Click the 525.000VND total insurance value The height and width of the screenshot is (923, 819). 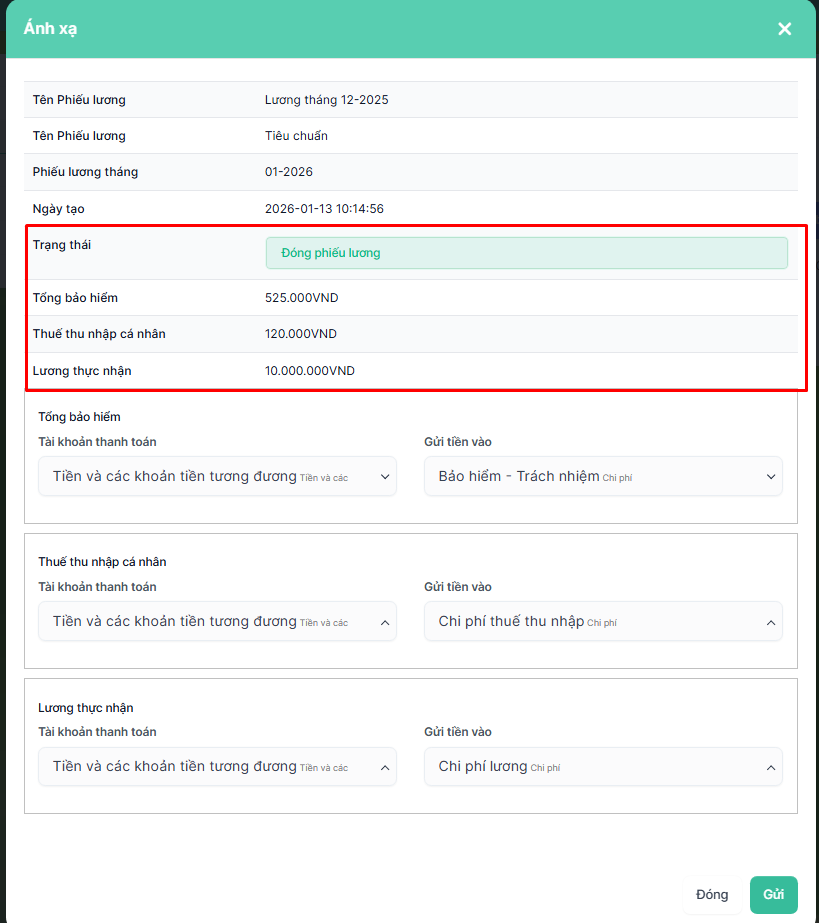tap(301, 298)
